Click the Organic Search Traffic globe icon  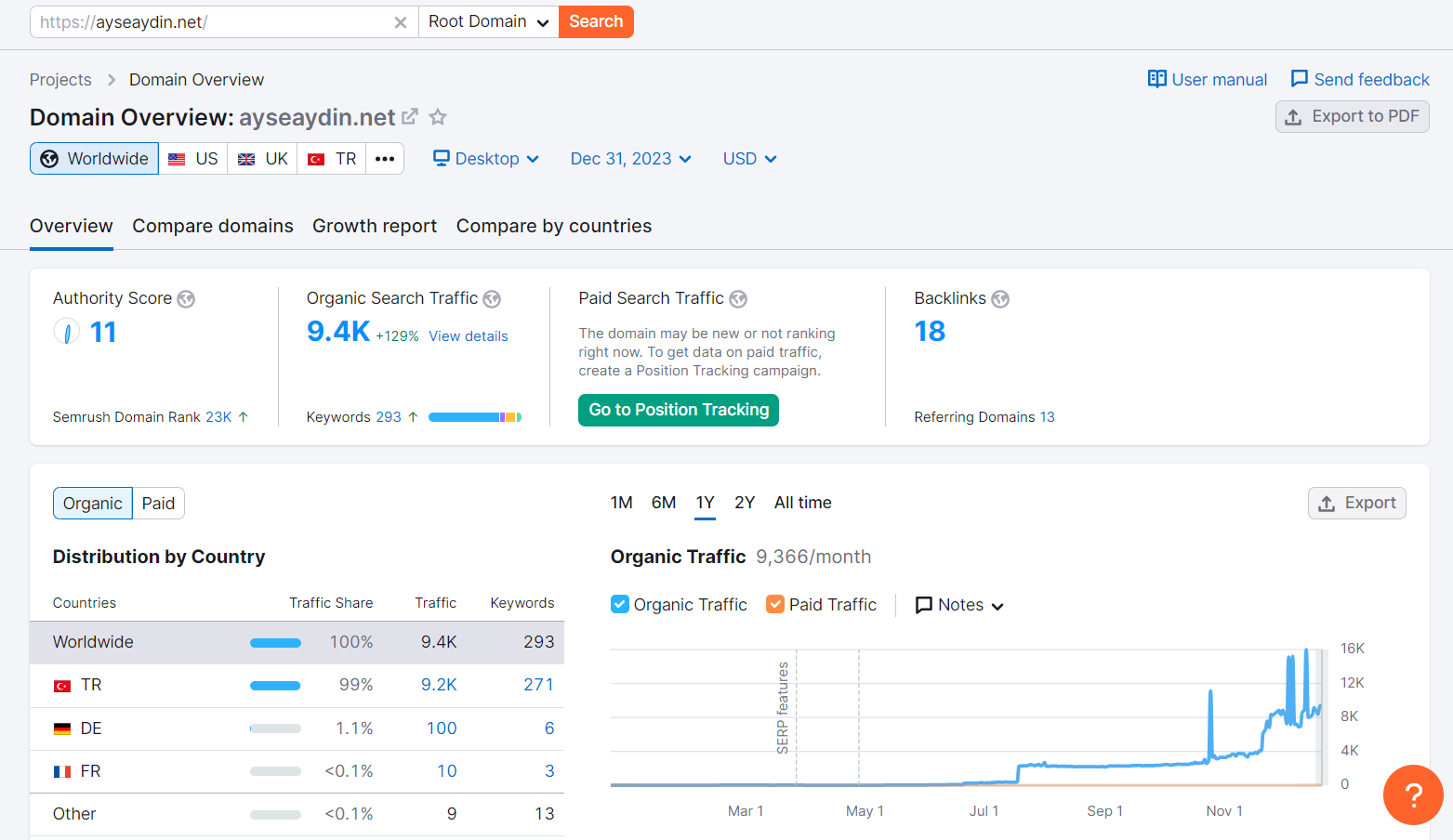(492, 299)
